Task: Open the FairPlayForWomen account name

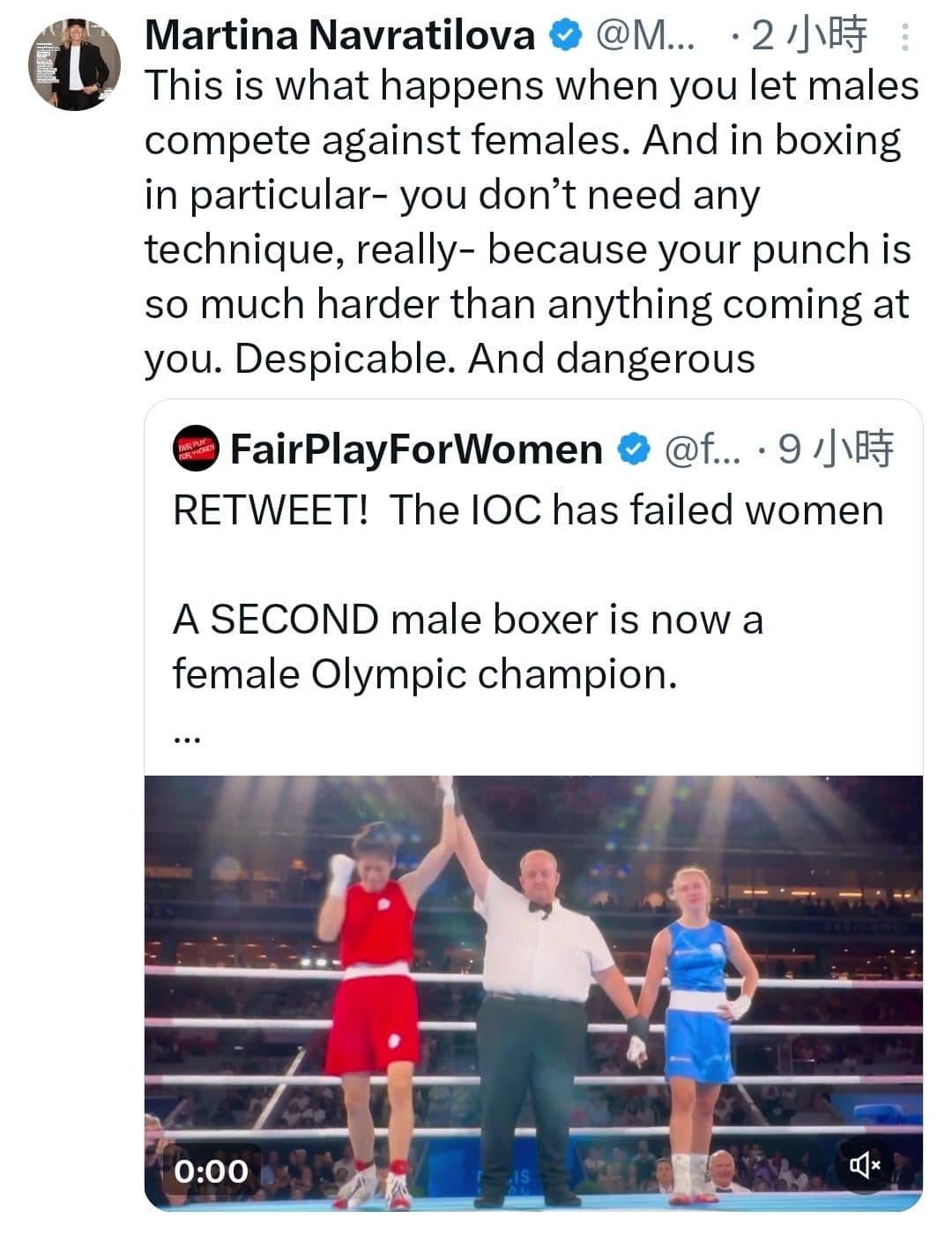Action: click(x=416, y=449)
